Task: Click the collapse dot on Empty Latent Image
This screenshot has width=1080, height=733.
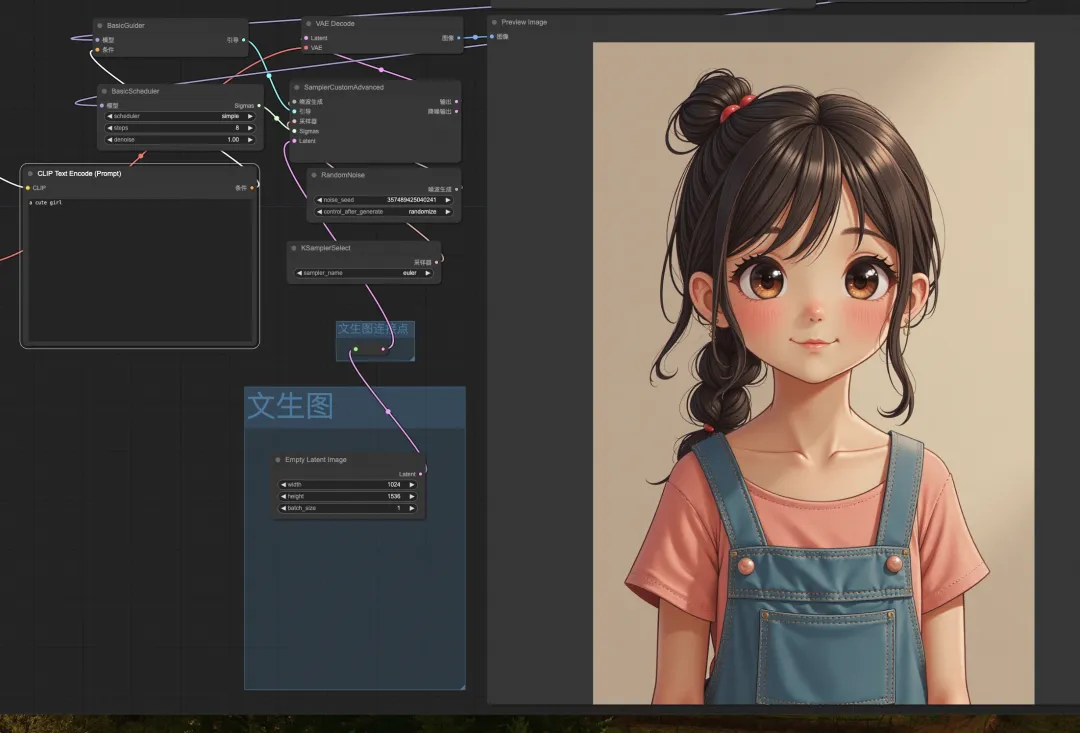Action: tap(278, 460)
